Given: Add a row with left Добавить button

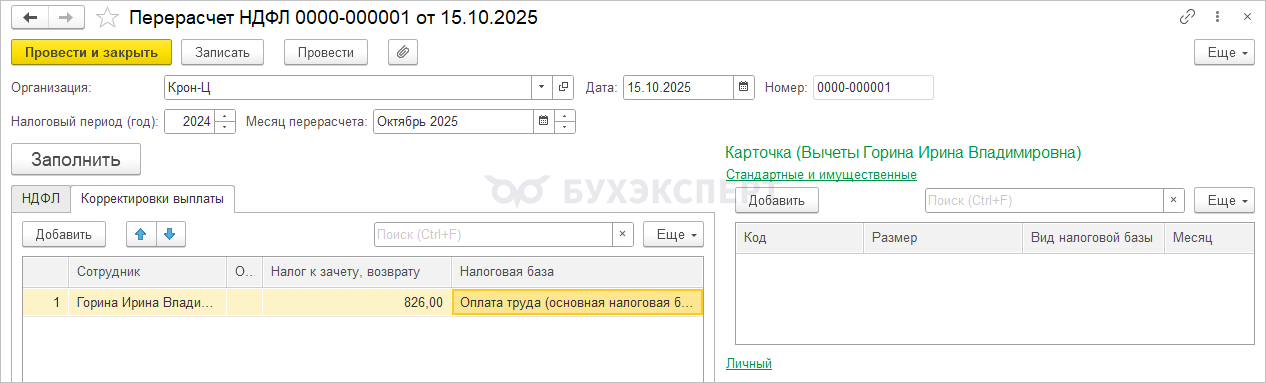Looking at the screenshot, I should tap(64, 234).
